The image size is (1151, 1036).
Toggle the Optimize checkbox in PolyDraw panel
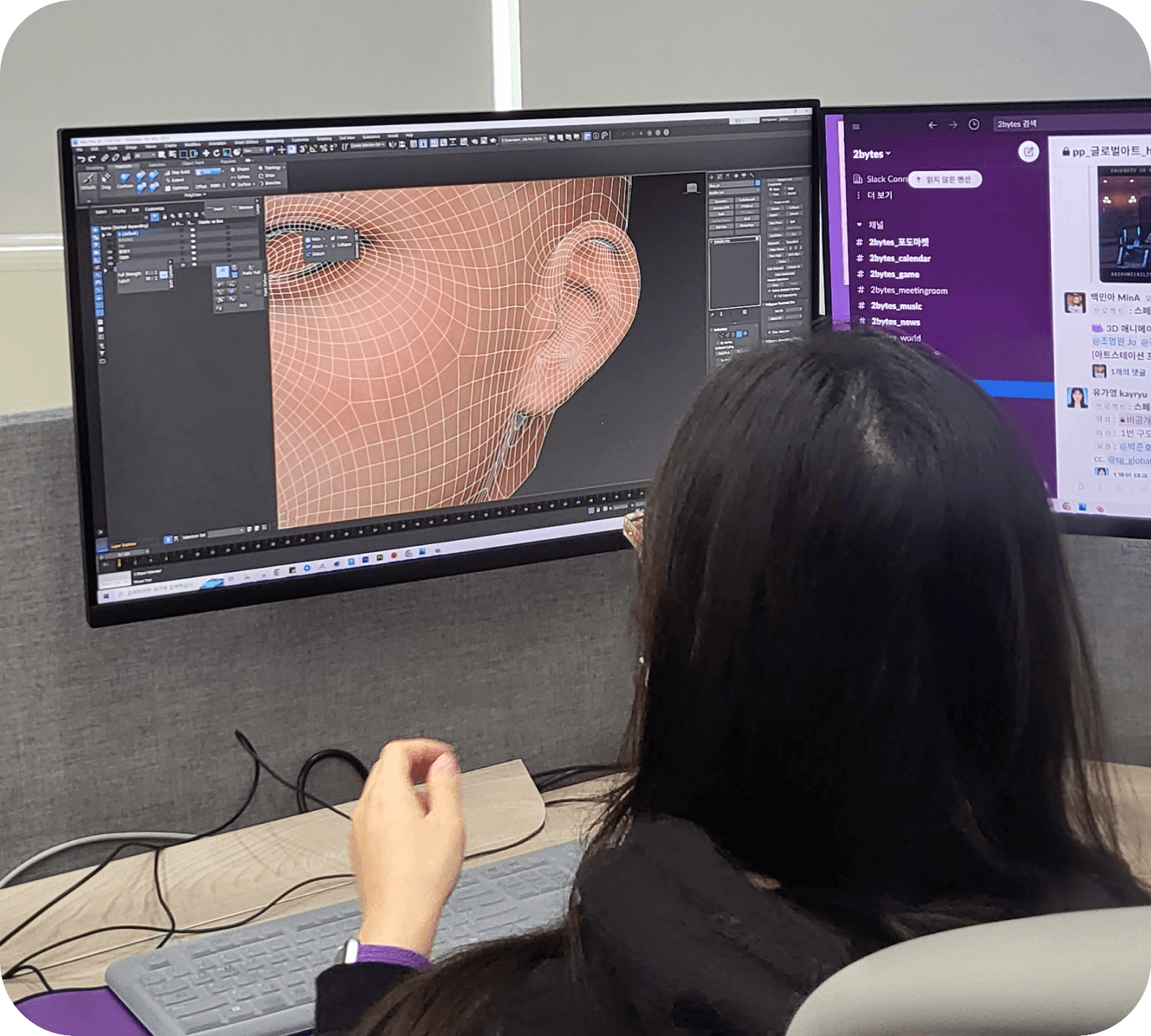168,188
